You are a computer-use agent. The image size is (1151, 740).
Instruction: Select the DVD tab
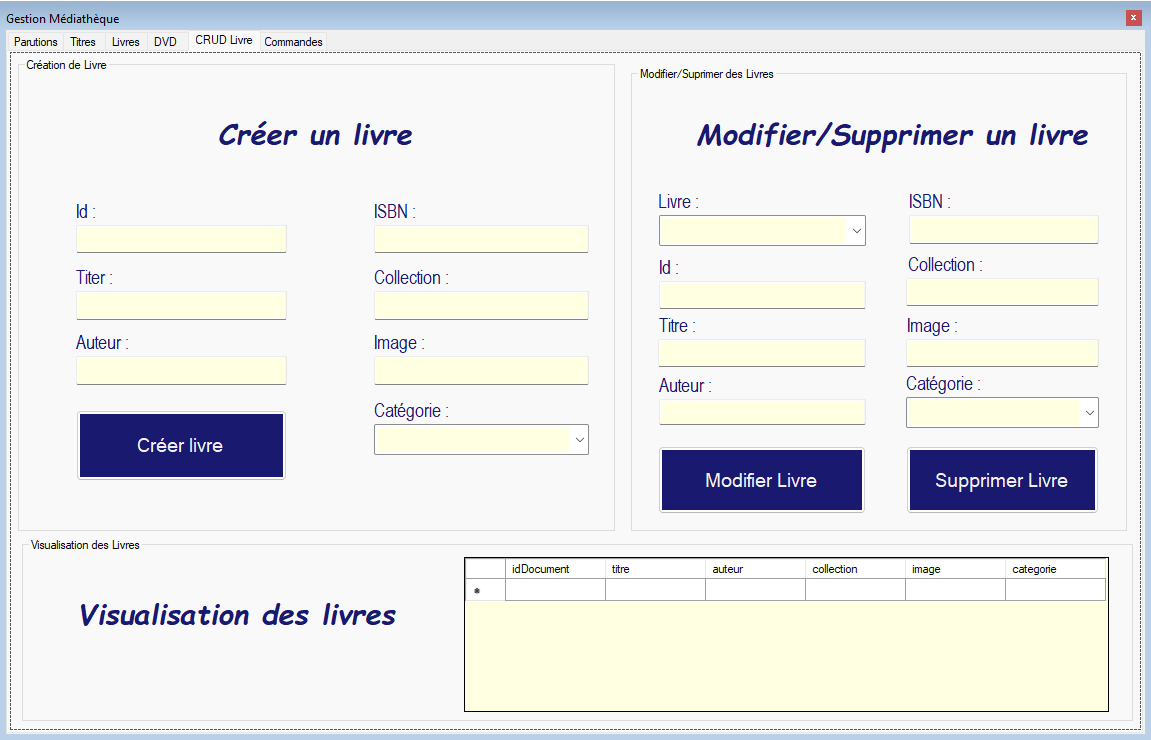tap(165, 42)
